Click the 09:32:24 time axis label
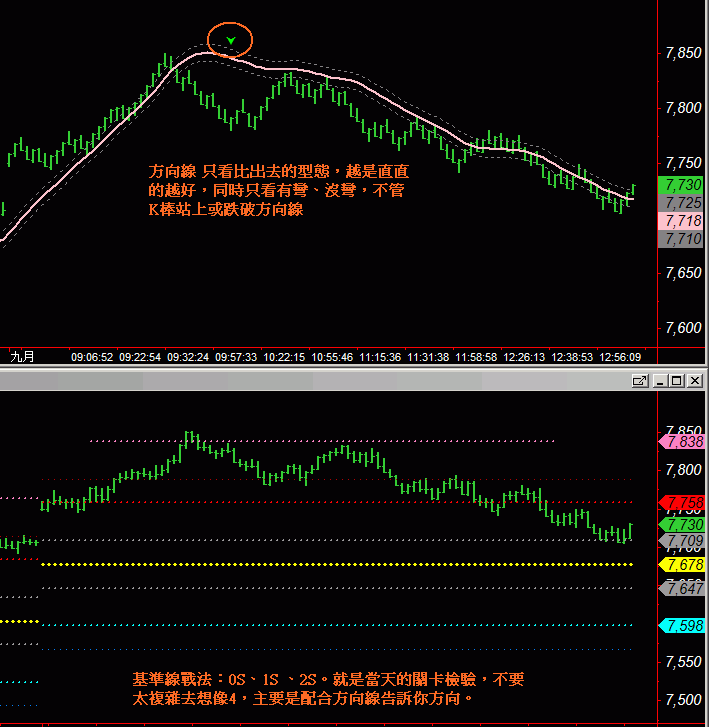The height and width of the screenshot is (727, 709). [188, 357]
